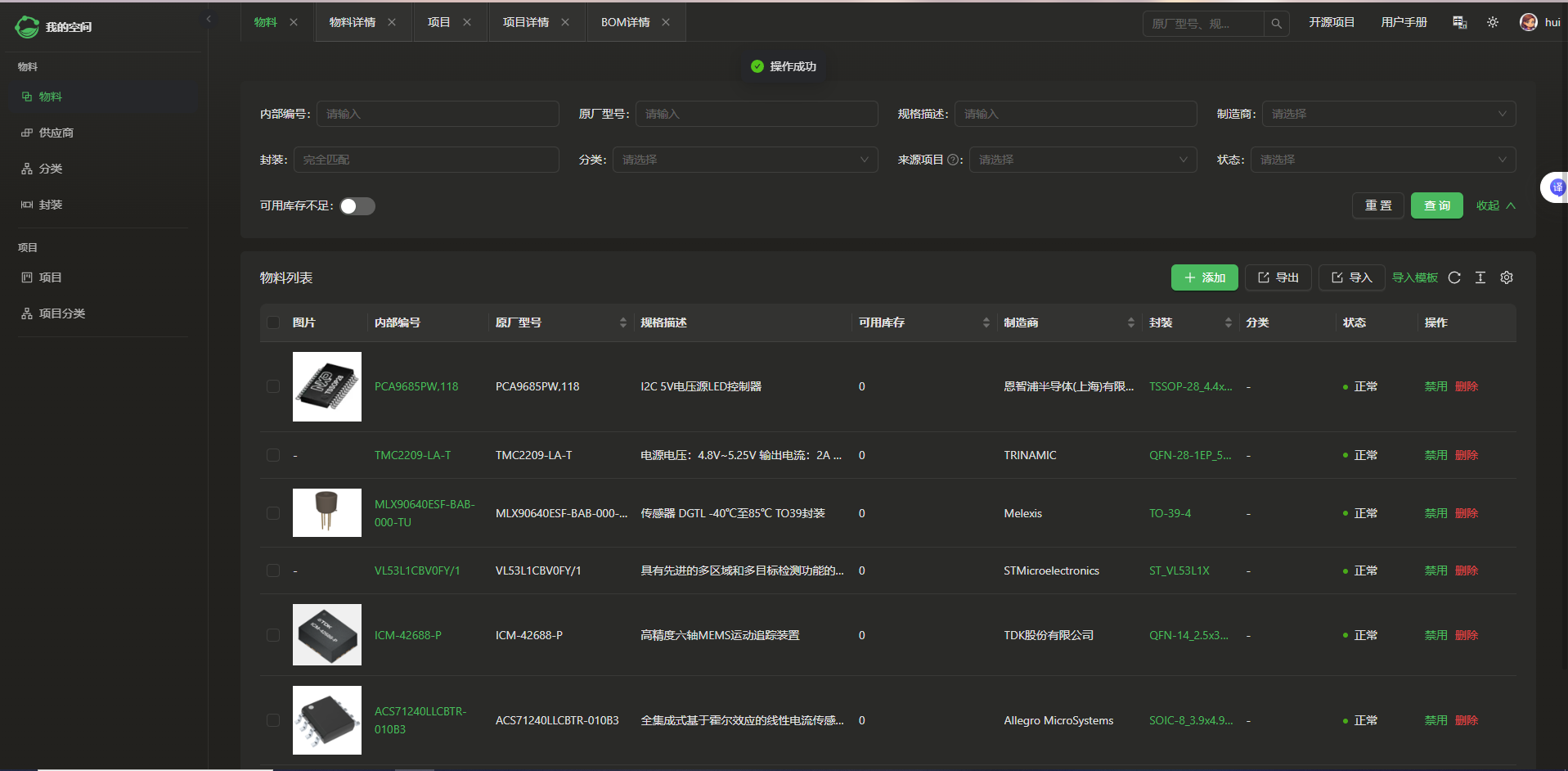Switch to the 项目 tab
1568x771 pixels.
[439, 22]
